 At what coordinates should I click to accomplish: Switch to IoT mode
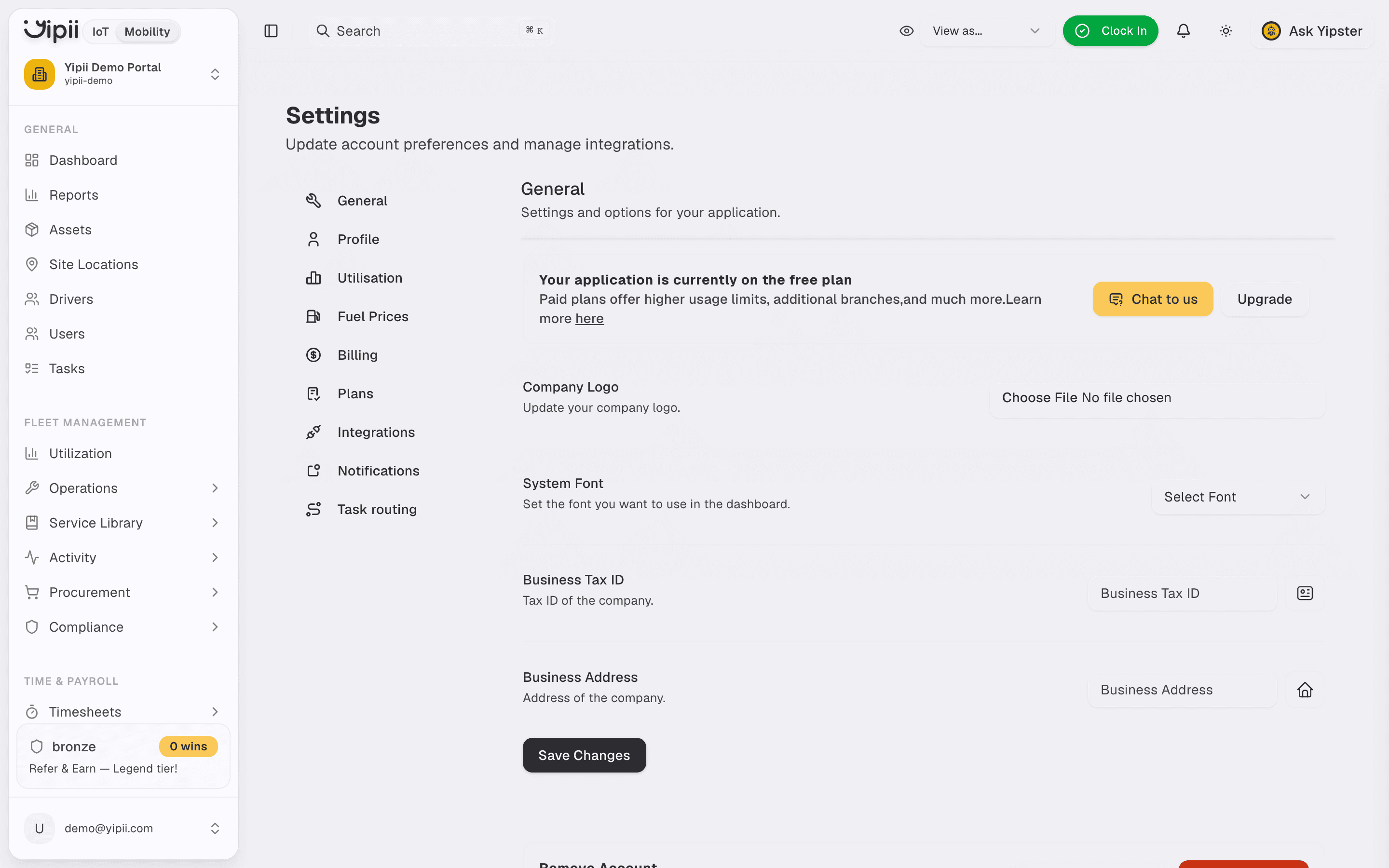(100, 31)
